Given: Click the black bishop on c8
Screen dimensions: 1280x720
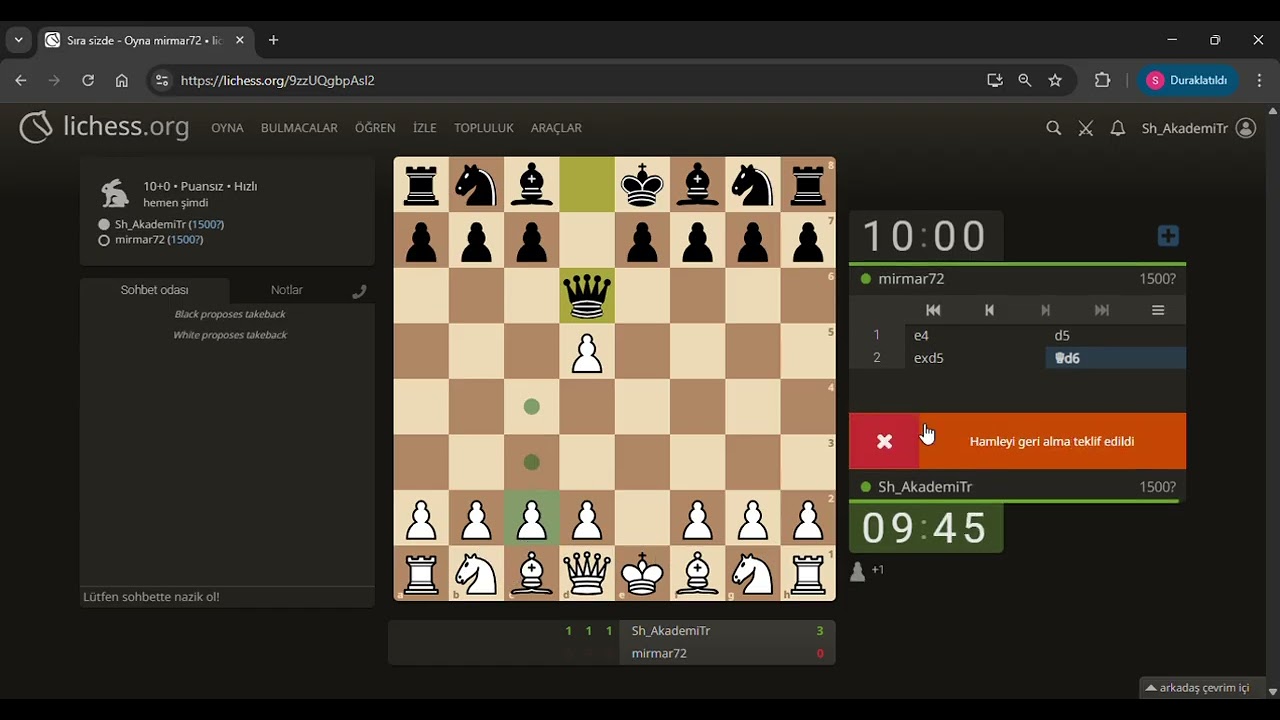Looking at the screenshot, I should pyautogui.click(x=532, y=185).
